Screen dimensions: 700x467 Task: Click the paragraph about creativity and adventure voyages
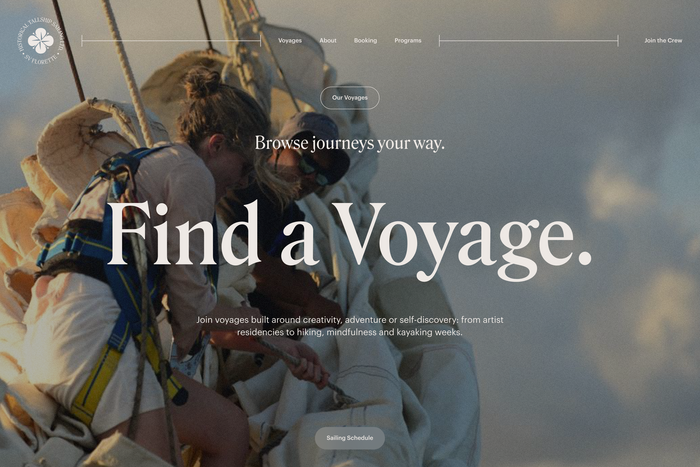click(x=350, y=326)
